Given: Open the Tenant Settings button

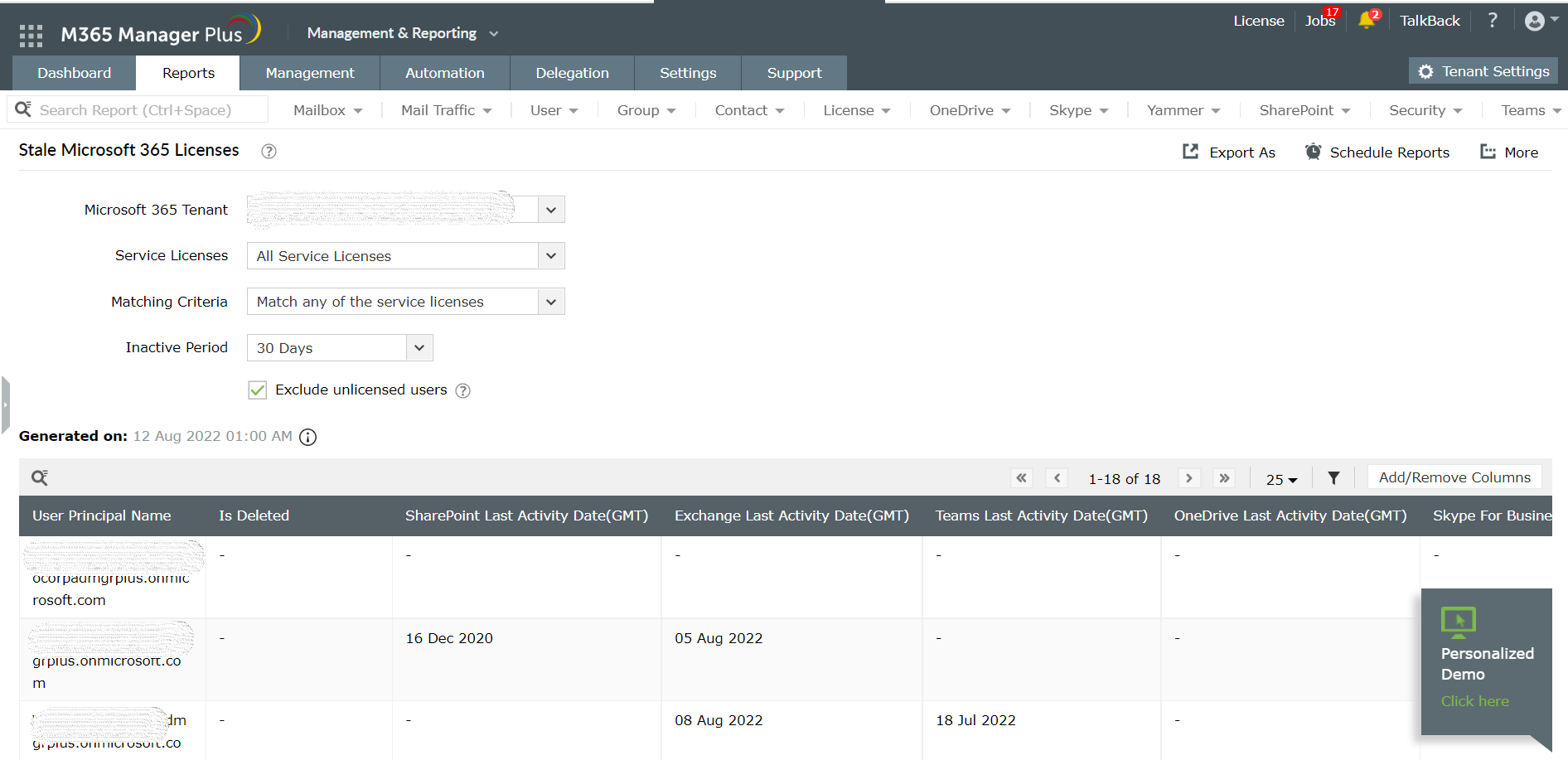Looking at the screenshot, I should 1483,71.
